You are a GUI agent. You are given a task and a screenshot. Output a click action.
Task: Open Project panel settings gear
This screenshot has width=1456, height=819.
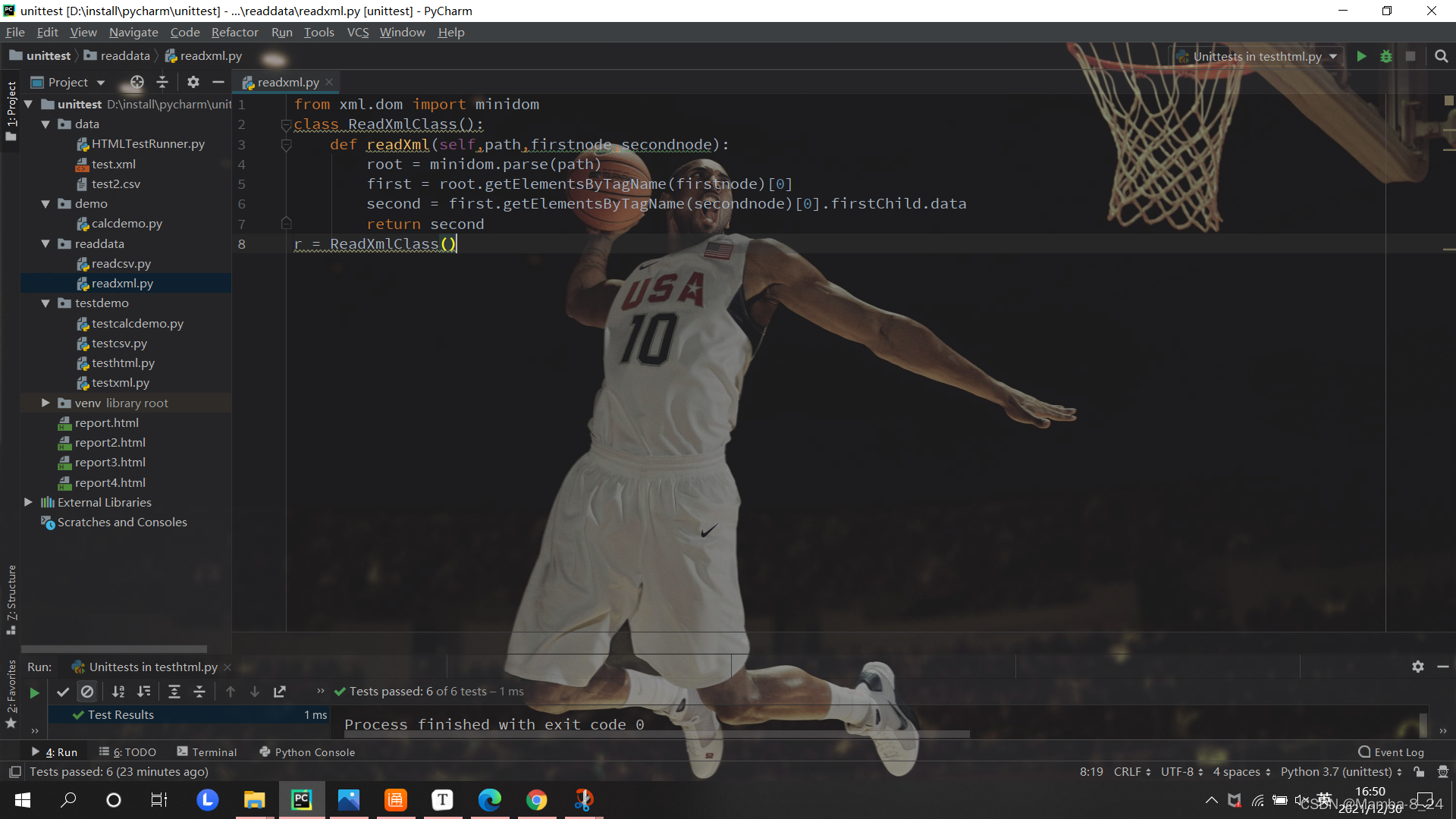point(193,82)
